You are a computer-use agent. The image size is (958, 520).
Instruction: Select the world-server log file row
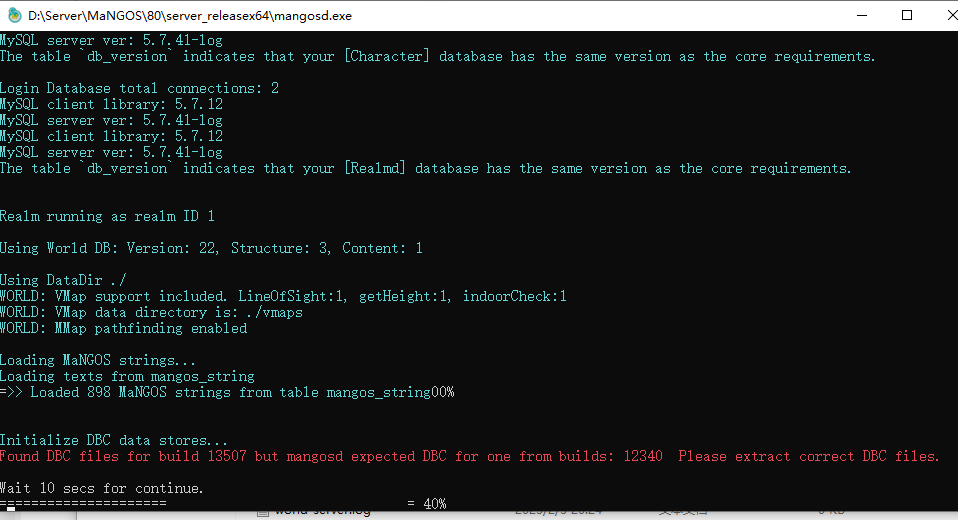pyautogui.click(x=489, y=513)
